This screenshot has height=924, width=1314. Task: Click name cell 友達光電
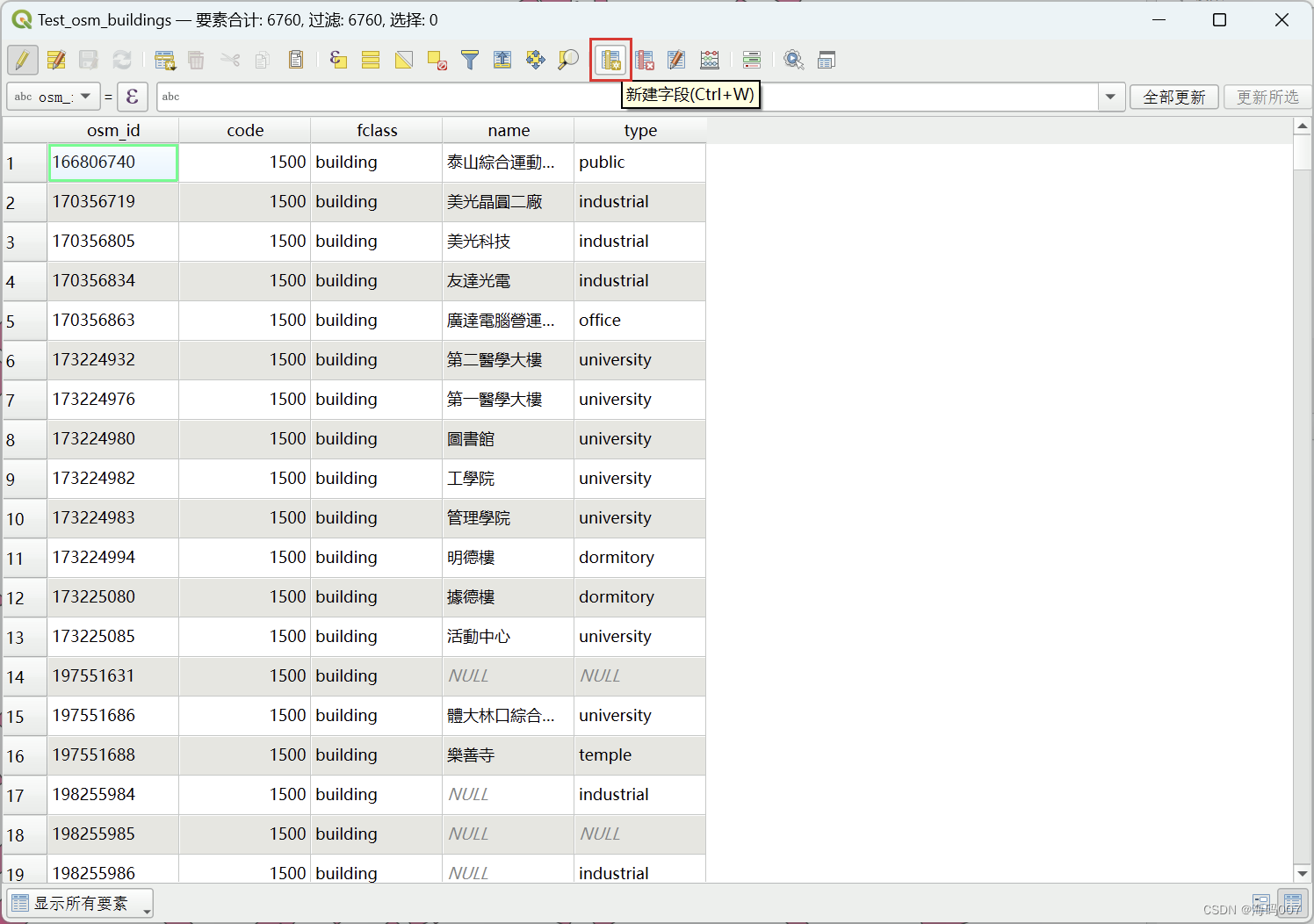(x=509, y=281)
